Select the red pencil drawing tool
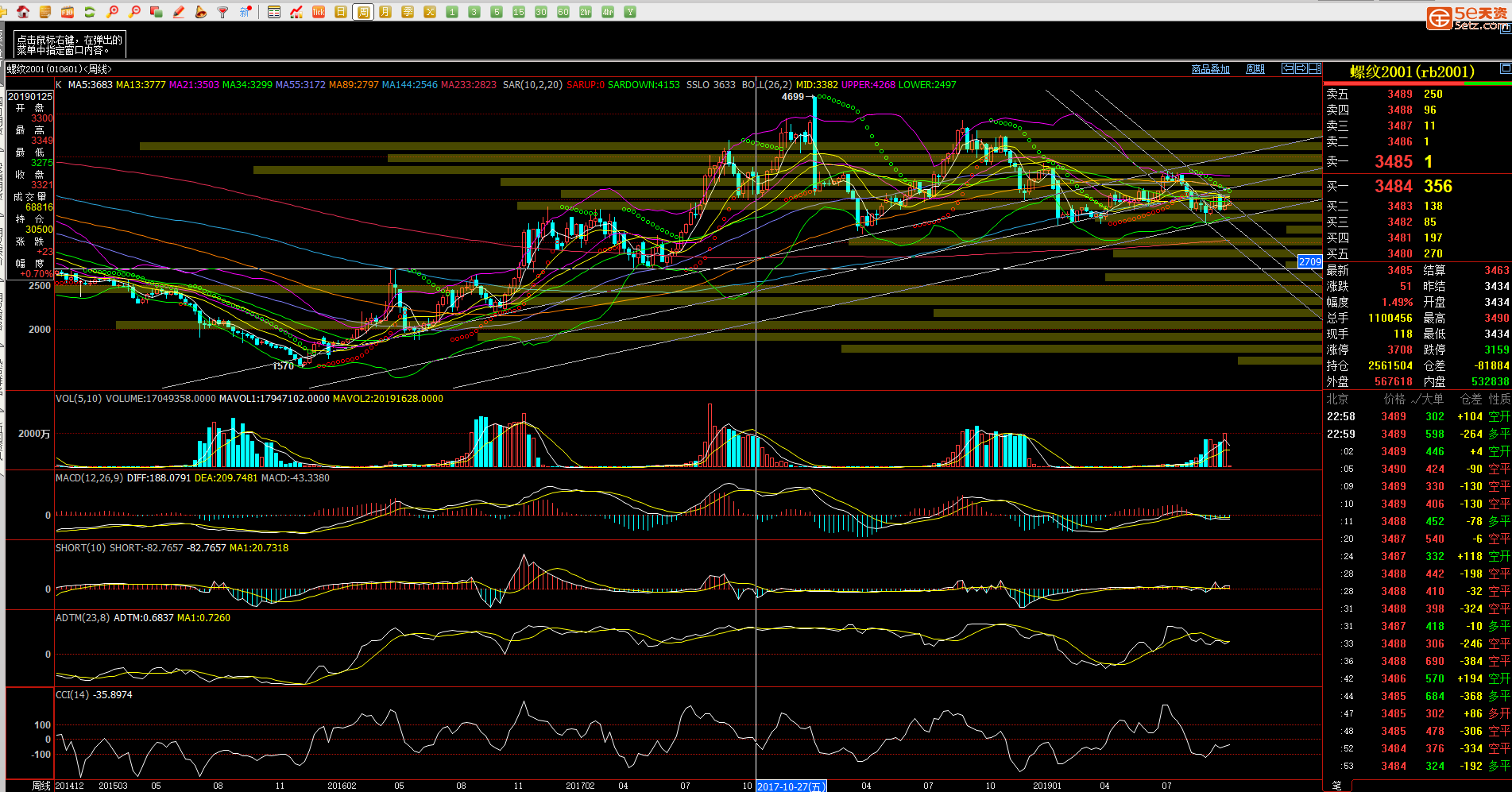The width and height of the screenshot is (1512, 792). click(x=179, y=12)
